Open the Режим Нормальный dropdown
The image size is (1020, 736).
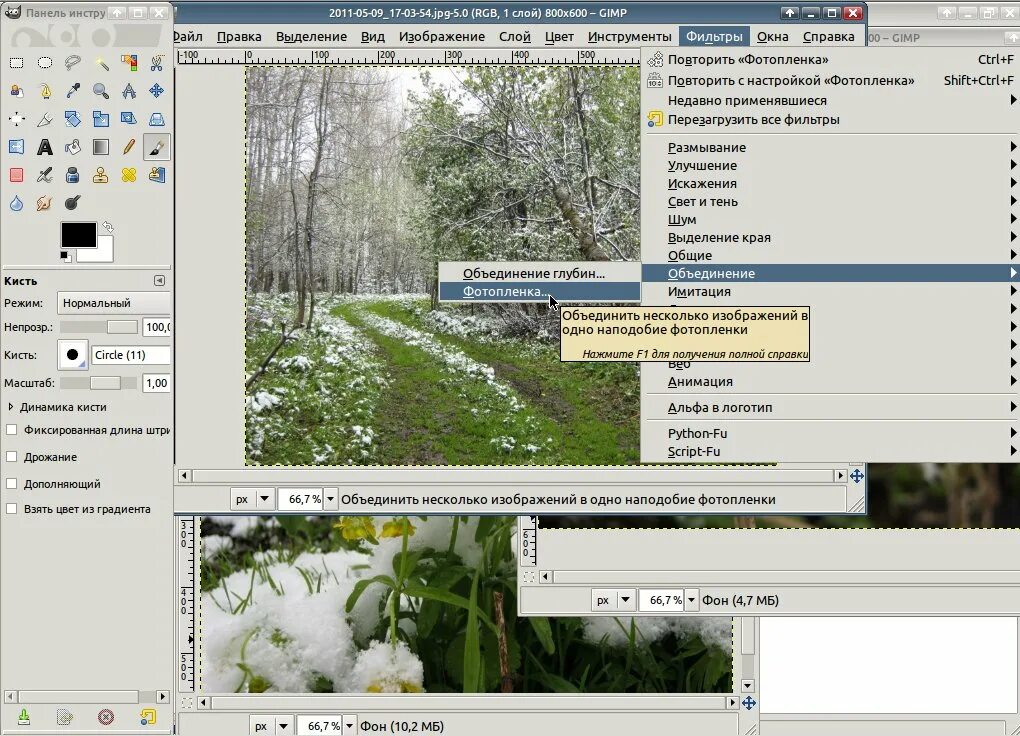pos(114,303)
